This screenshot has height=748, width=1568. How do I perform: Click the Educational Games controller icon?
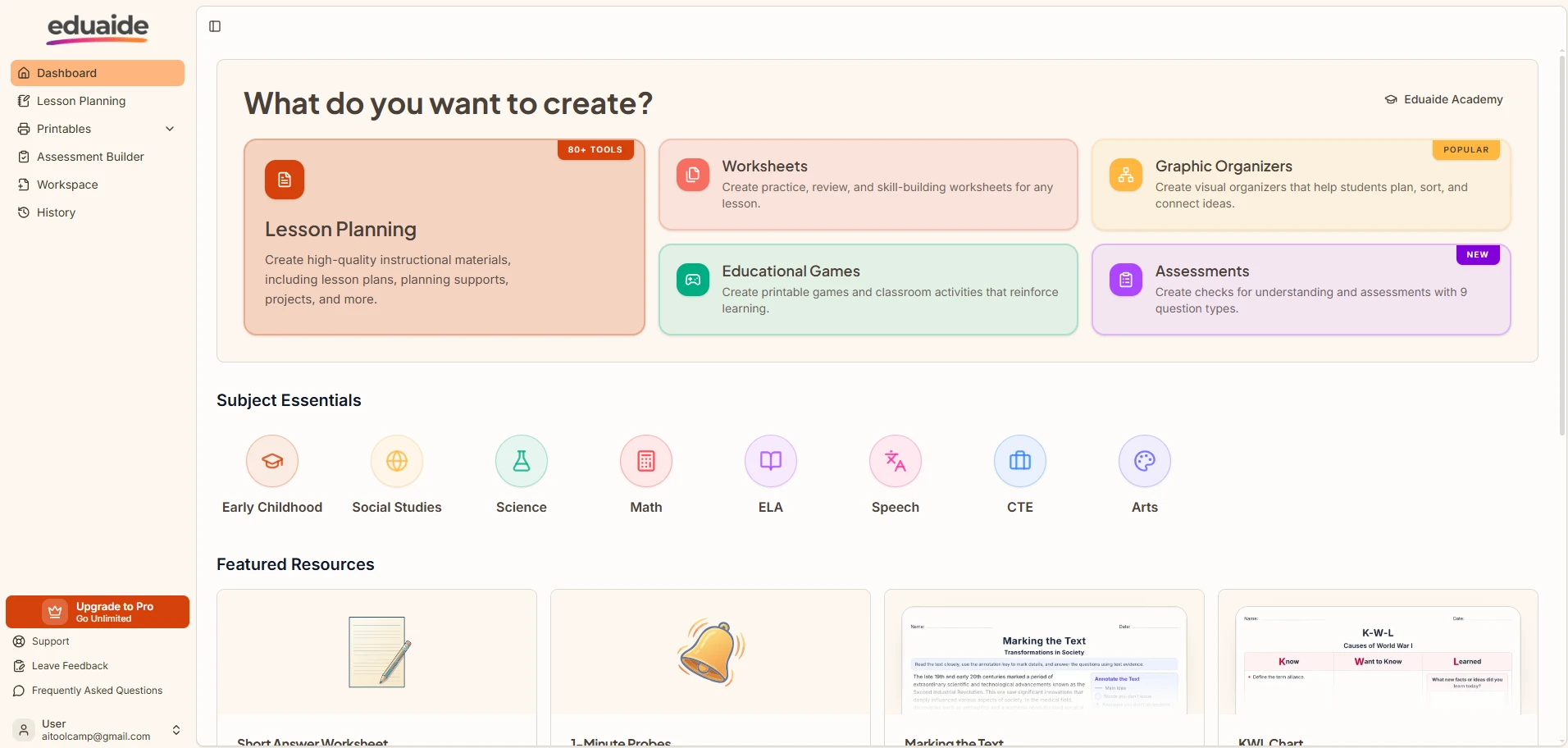tap(693, 280)
